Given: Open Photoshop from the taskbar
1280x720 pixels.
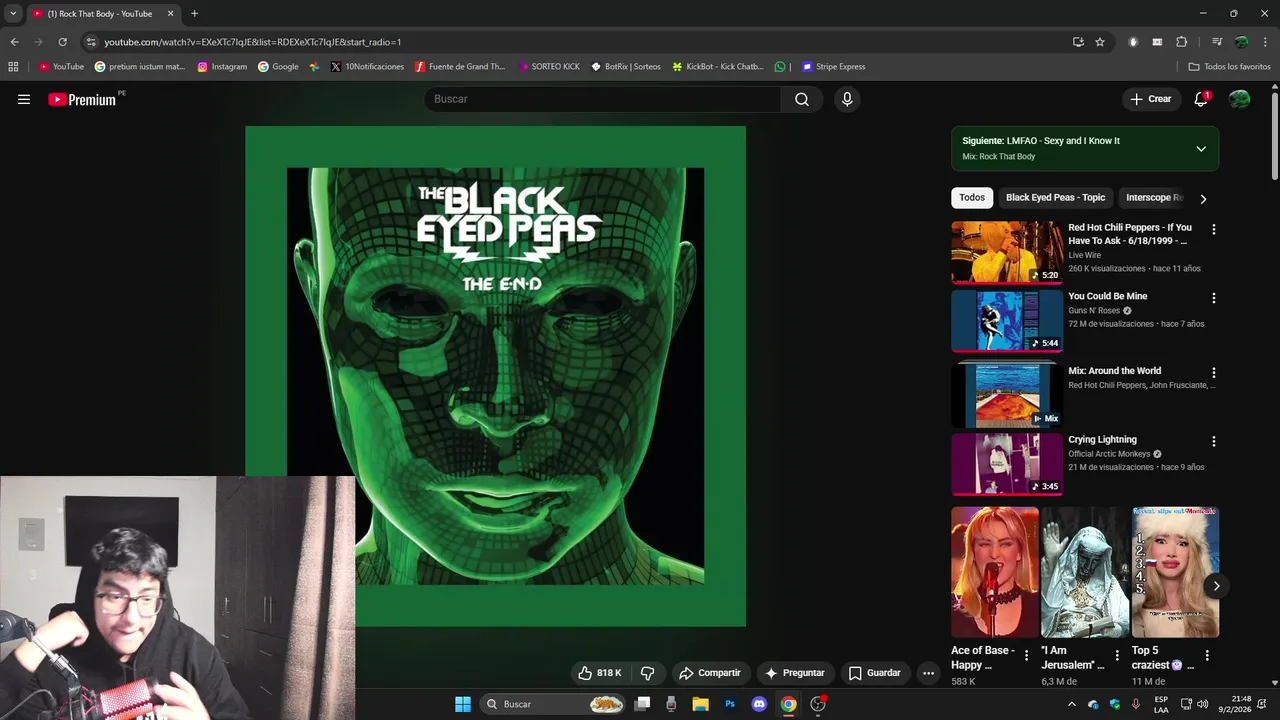Looking at the screenshot, I should (730, 704).
